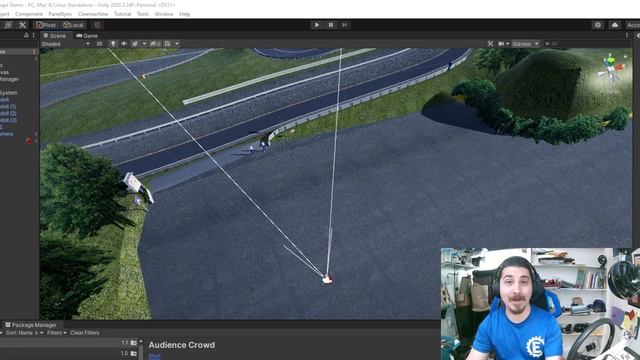Toggle Hierarchy panel lock icon
Screen dimensions: 640x360
click(x=26, y=36)
